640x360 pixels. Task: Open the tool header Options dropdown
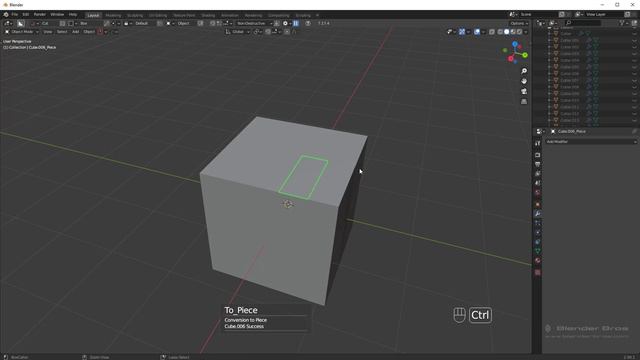[x=519, y=23]
